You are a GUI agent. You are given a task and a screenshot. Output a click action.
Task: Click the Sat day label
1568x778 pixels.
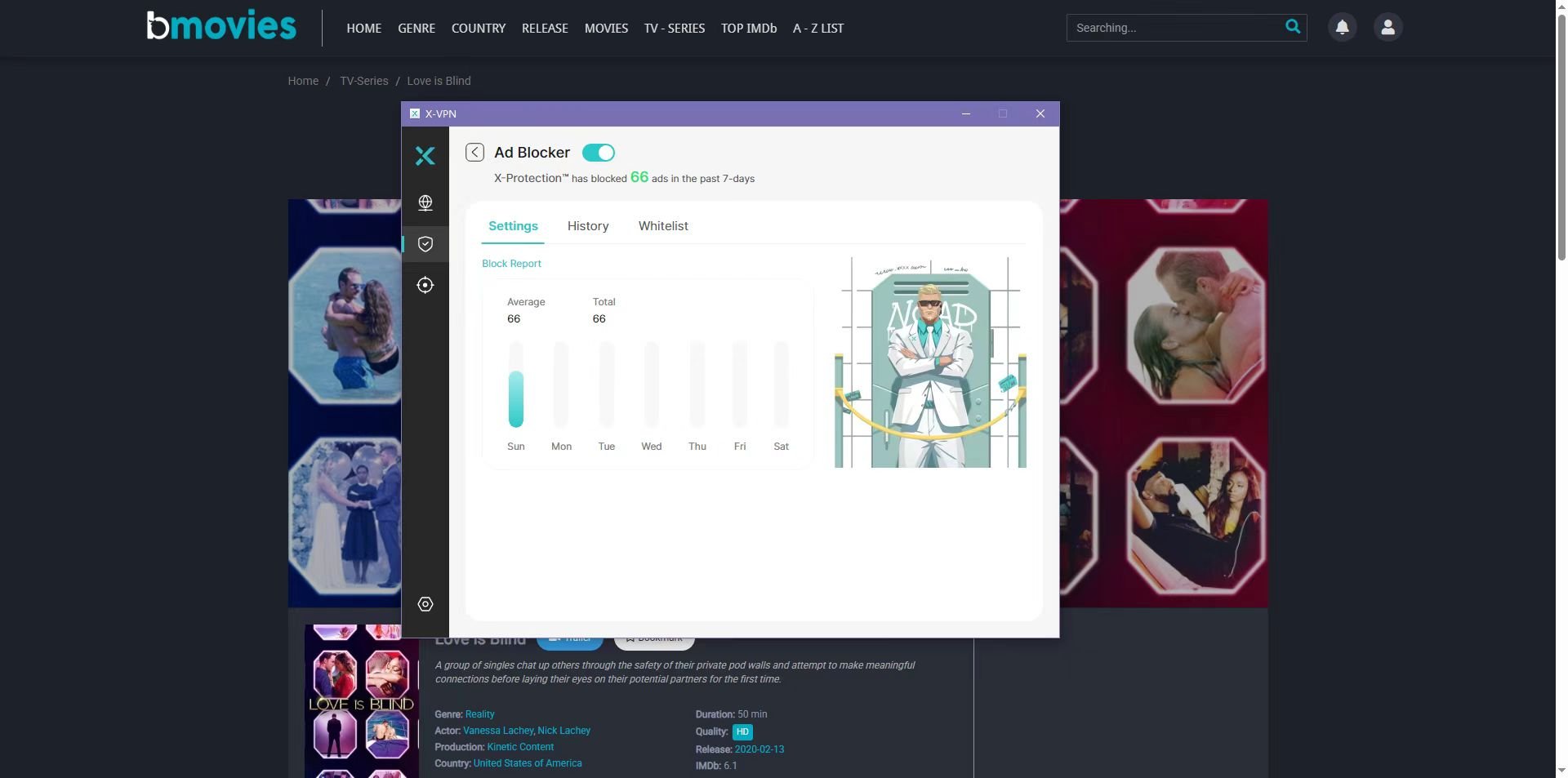(x=781, y=447)
